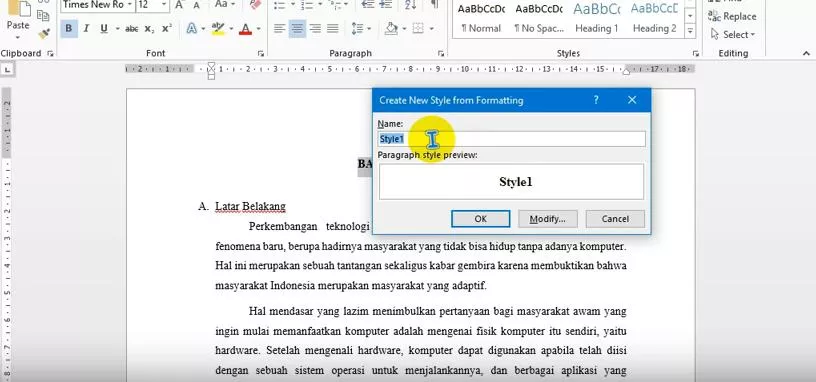Apply the No Spacing style
Viewport: 816px width, 382px height.
[539, 18]
